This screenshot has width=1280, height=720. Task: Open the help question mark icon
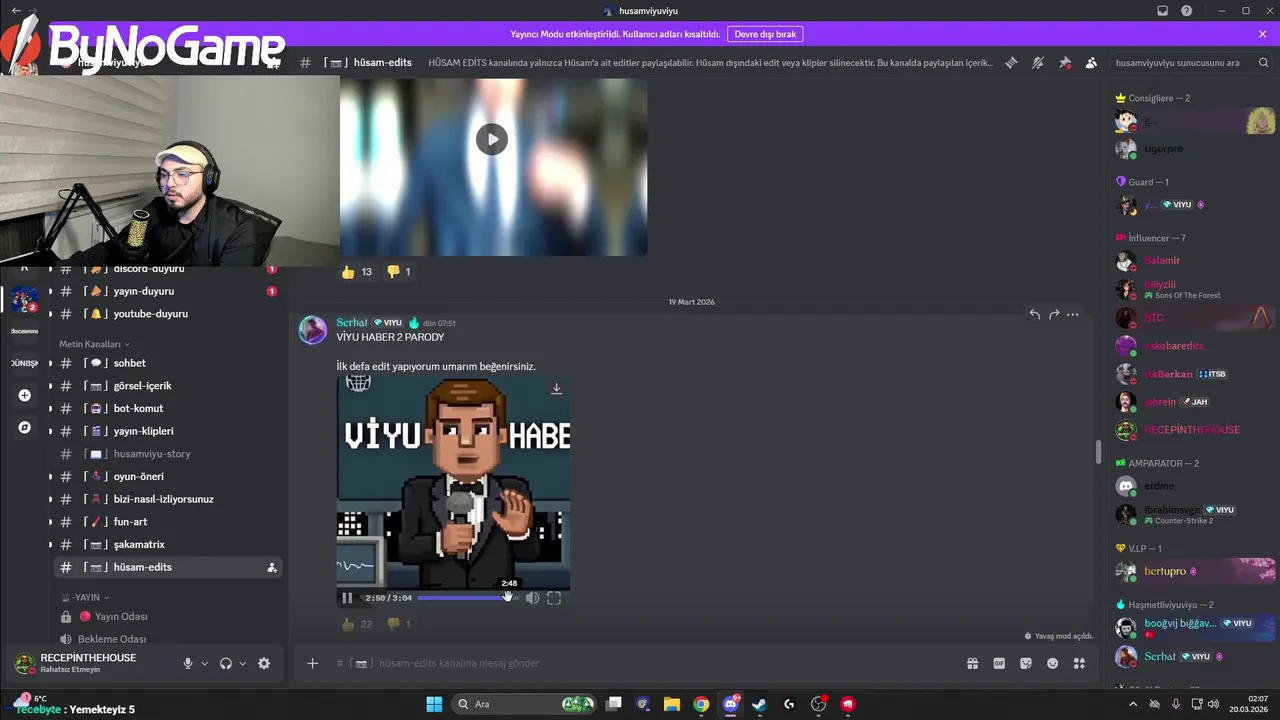(1187, 11)
